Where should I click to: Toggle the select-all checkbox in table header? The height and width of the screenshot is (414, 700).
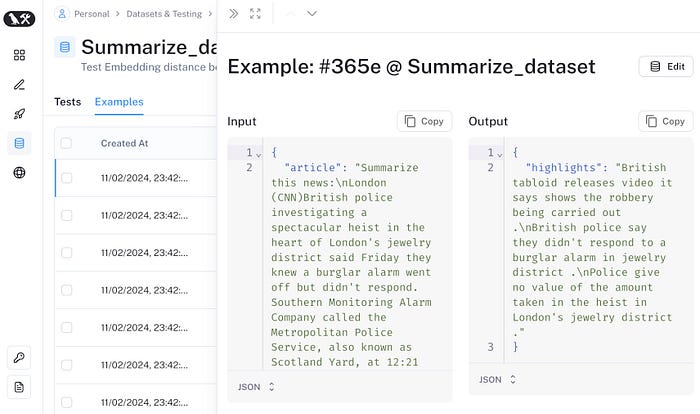coord(66,143)
